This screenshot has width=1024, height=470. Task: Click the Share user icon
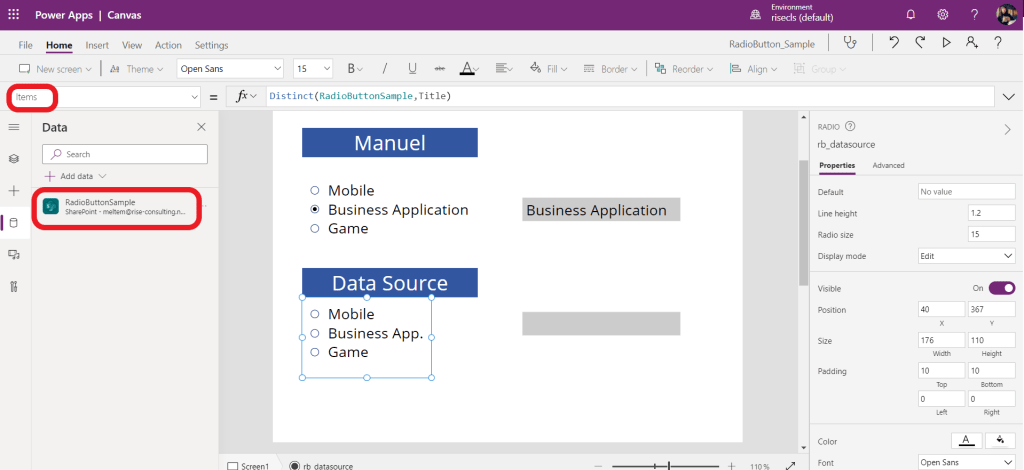[x=971, y=43]
